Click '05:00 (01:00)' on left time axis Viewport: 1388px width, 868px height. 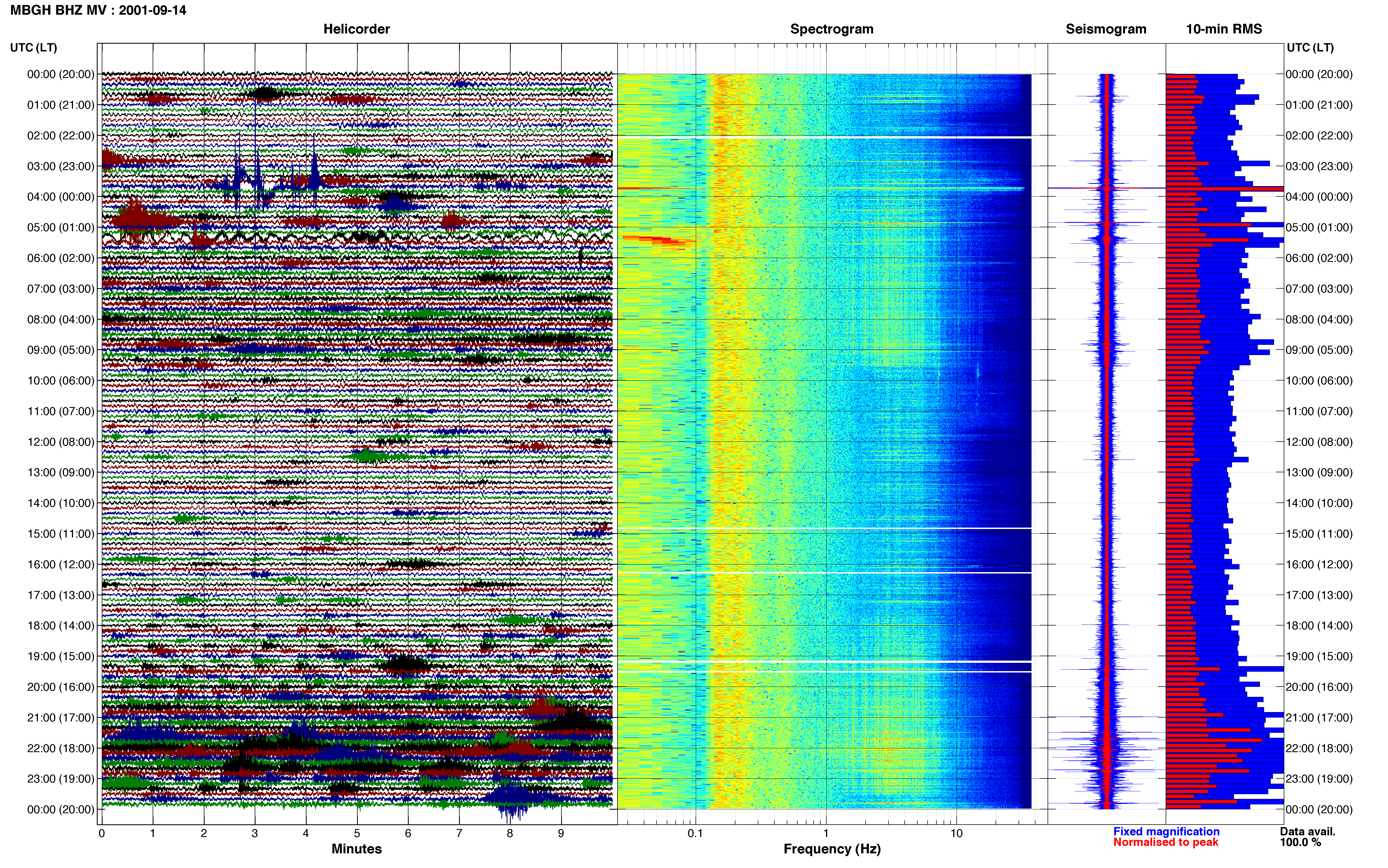[61, 227]
